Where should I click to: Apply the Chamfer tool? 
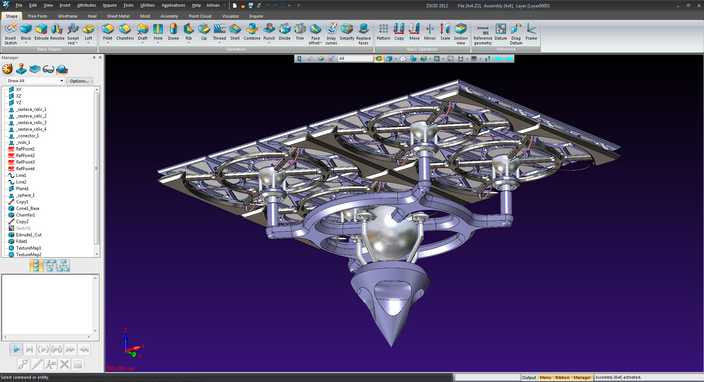coord(125,32)
